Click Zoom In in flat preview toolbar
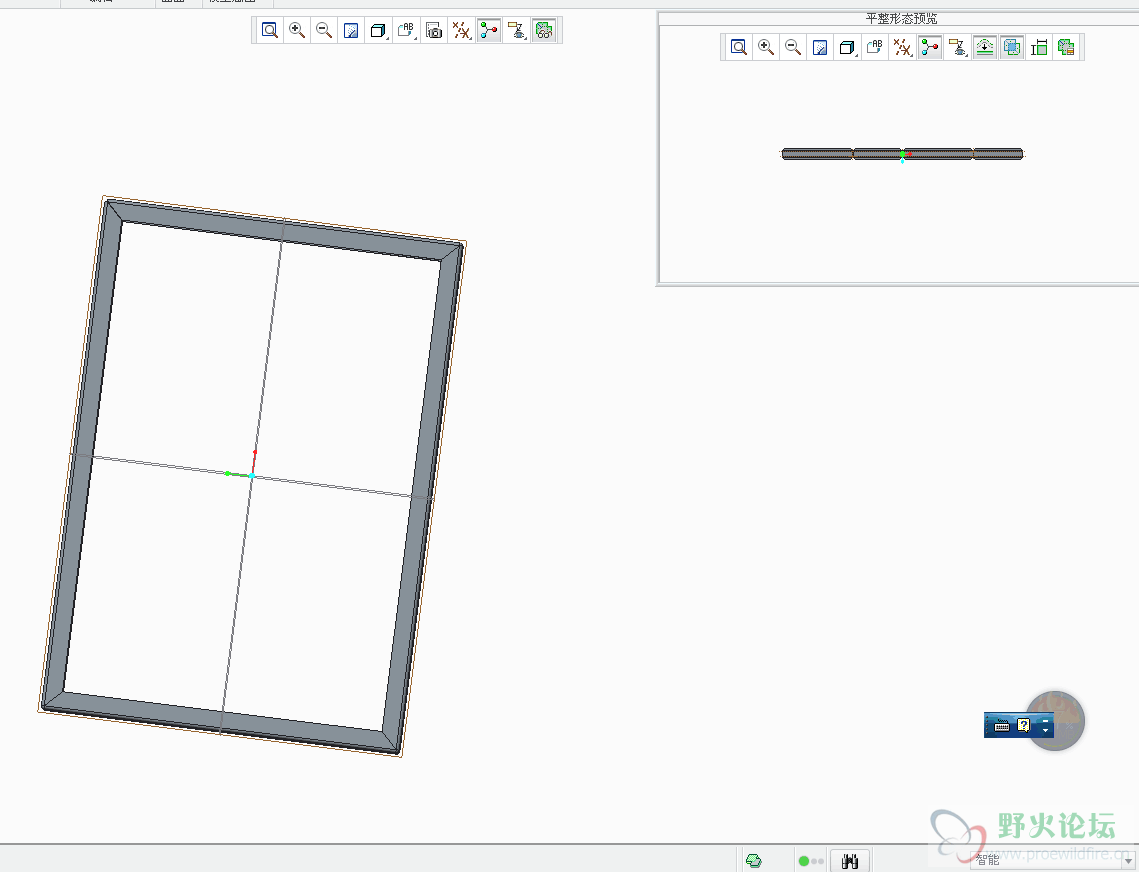Image resolution: width=1139 pixels, height=872 pixels. coord(766,47)
